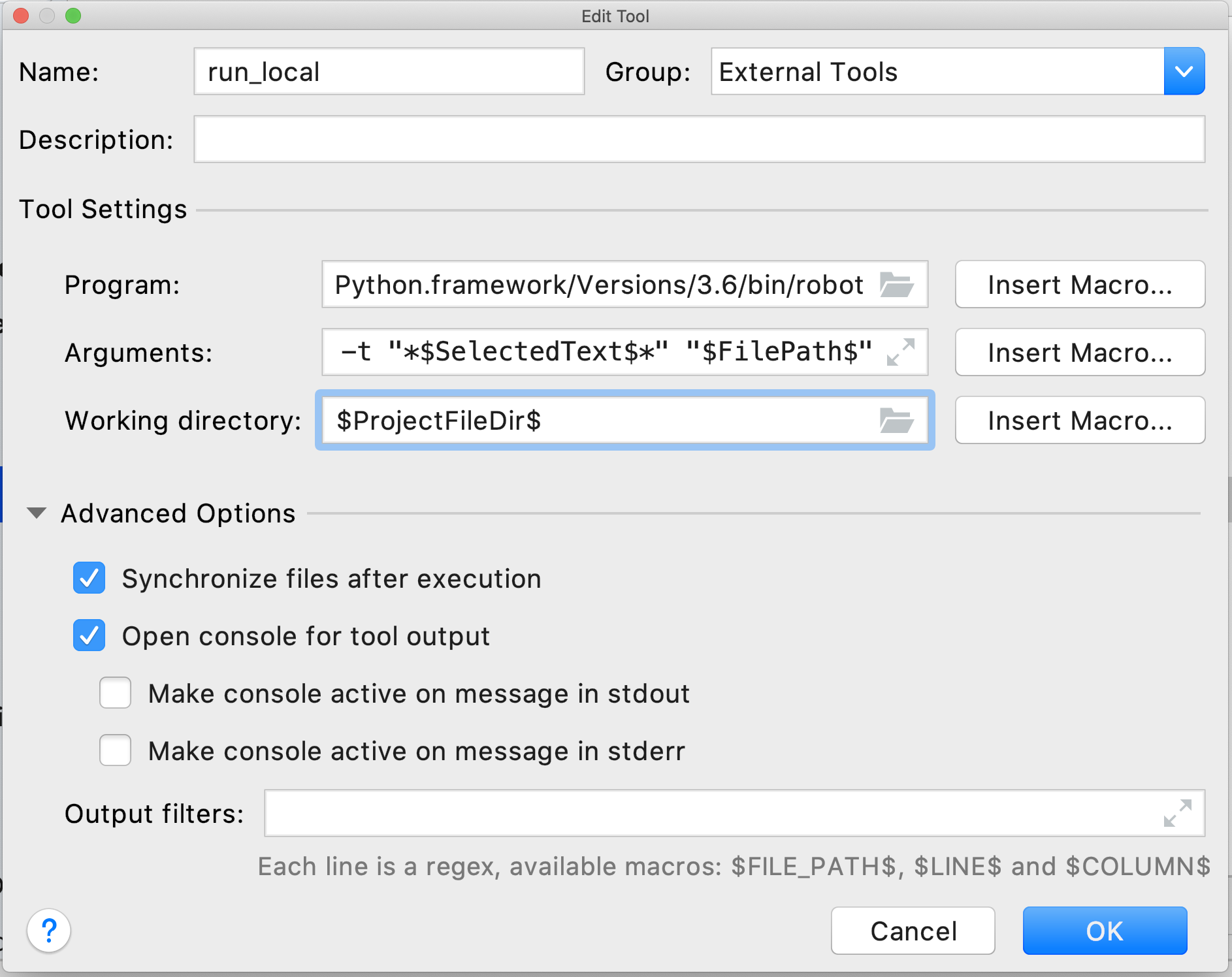Uncheck Open console for tool output

point(89,635)
